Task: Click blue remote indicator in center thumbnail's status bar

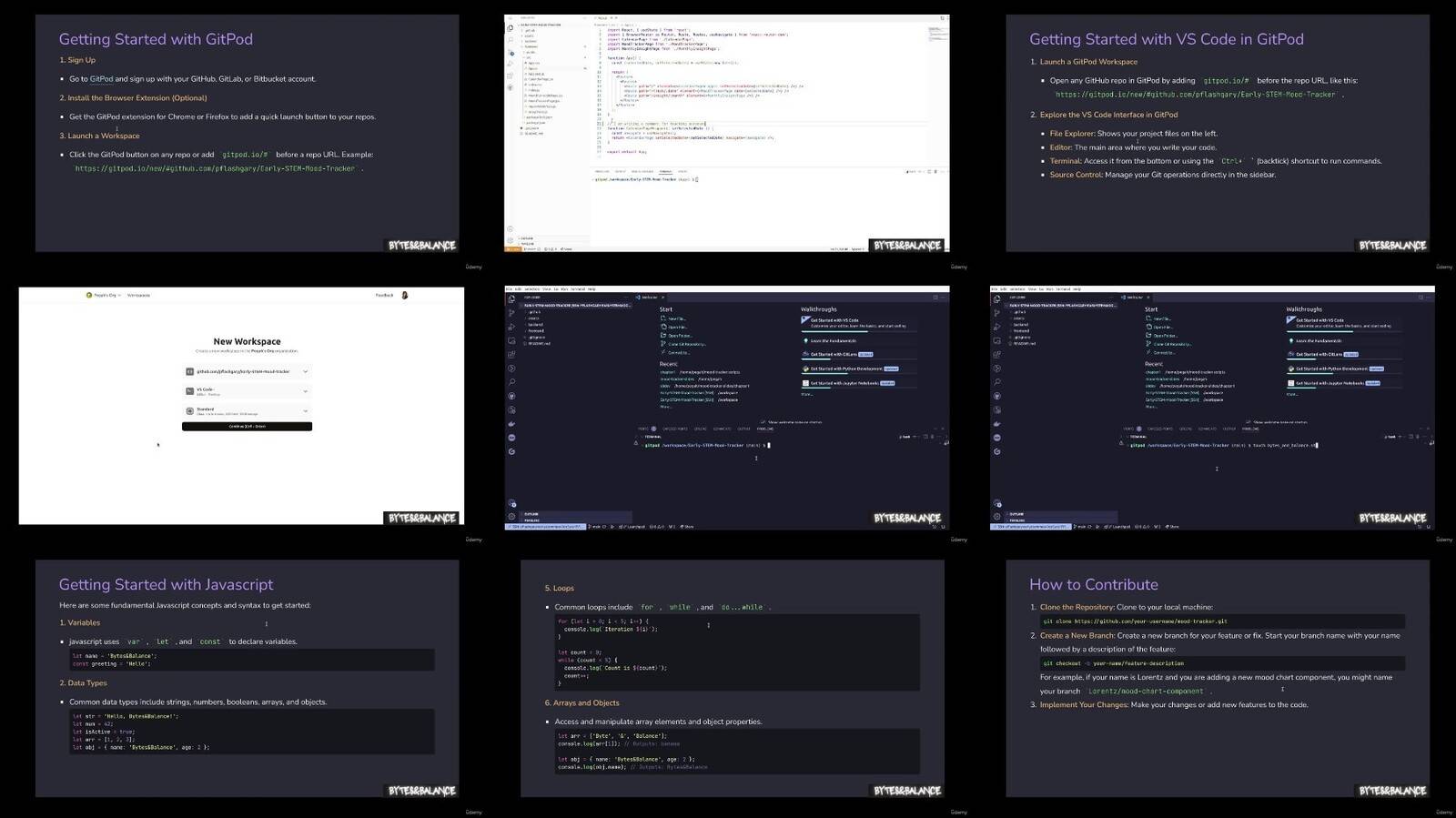Action: [x=545, y=527]
